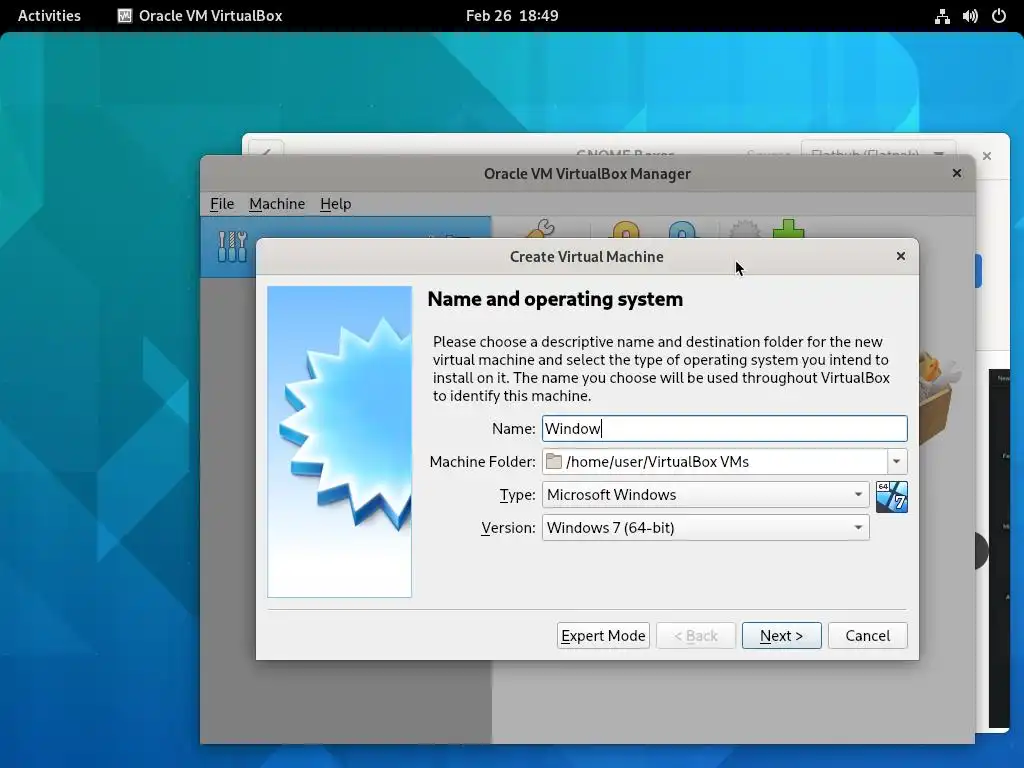
Task: Expand the Type combo box
Action: pyautogui.click(x=705, y=494)
